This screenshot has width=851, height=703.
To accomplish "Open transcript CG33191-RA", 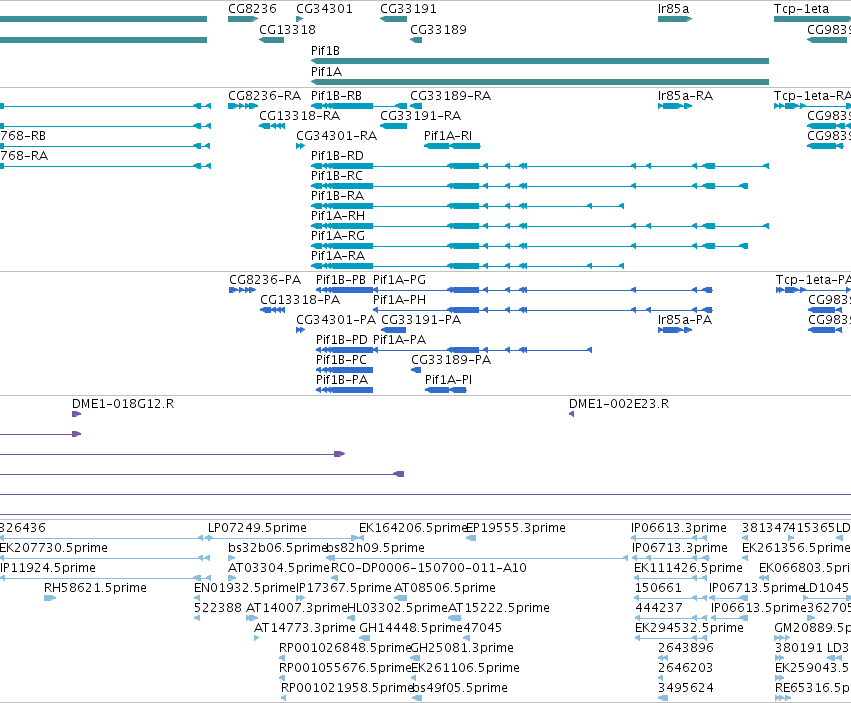I will point(421,116).
